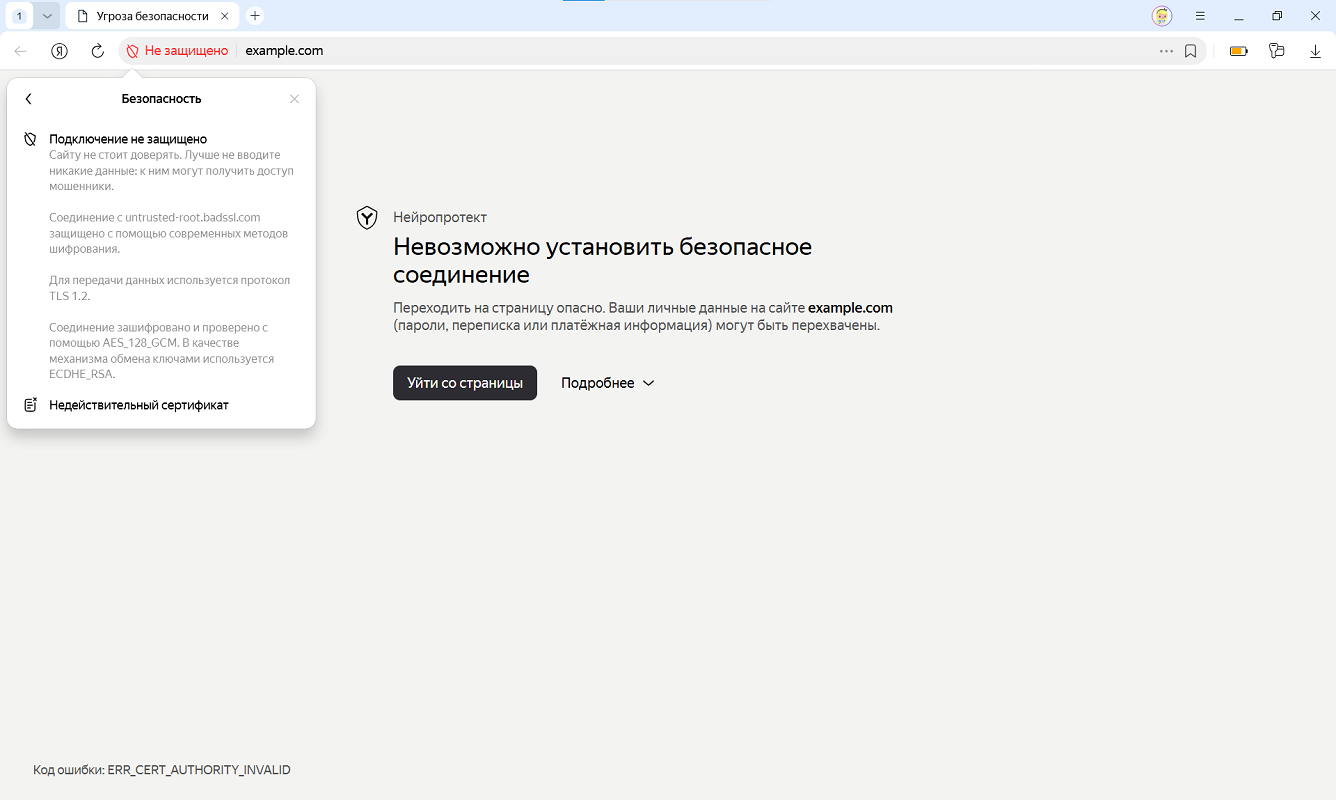The image size is (1336, 800).
Task: Reload the page with the refresh icon
Action: 98,51
